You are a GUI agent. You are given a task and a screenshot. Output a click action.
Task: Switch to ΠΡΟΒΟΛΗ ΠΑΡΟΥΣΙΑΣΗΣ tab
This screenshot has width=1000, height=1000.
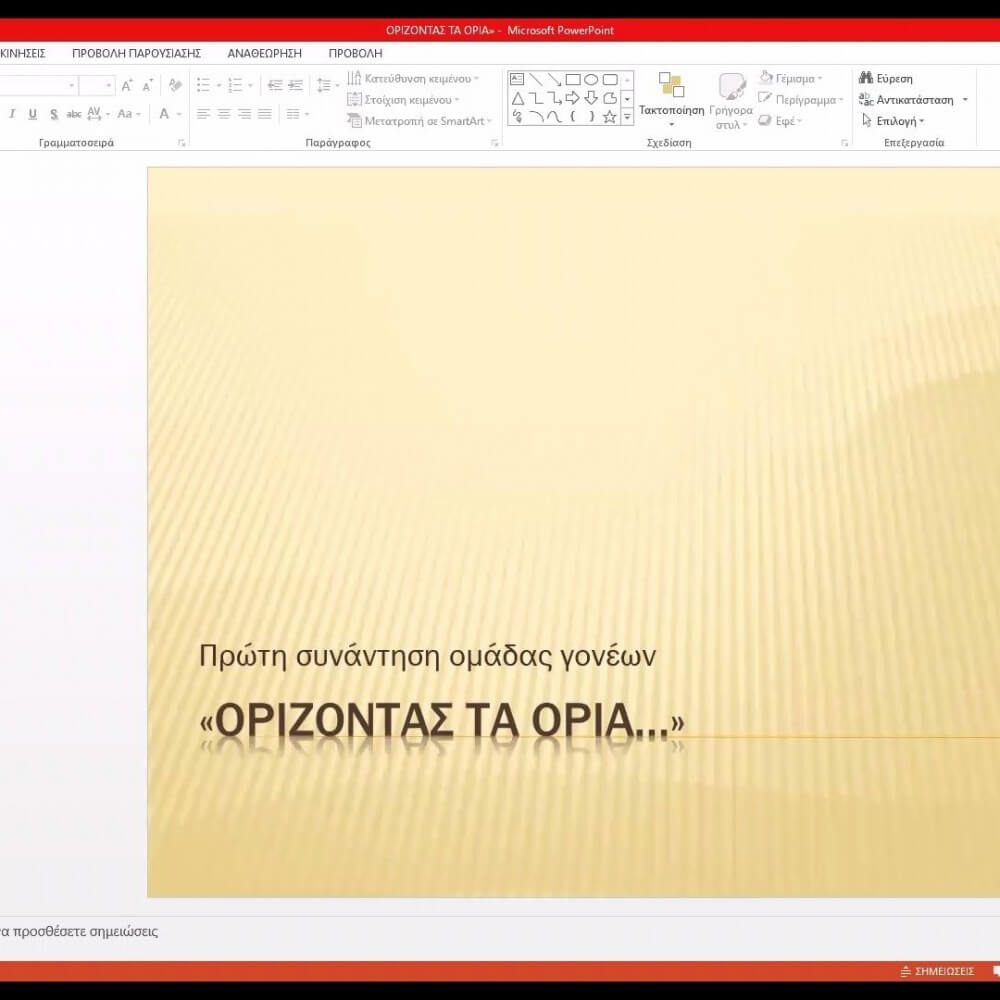(136, 53)
